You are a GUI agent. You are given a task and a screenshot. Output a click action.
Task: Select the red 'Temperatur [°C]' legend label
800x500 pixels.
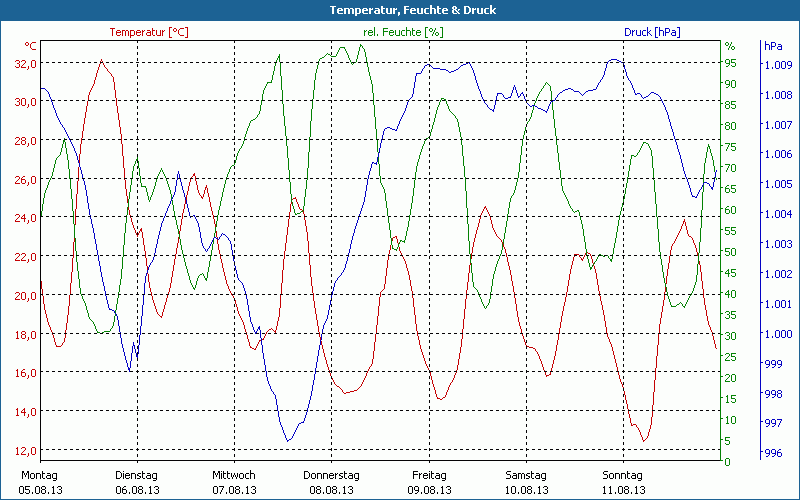[x=149, y=32]
